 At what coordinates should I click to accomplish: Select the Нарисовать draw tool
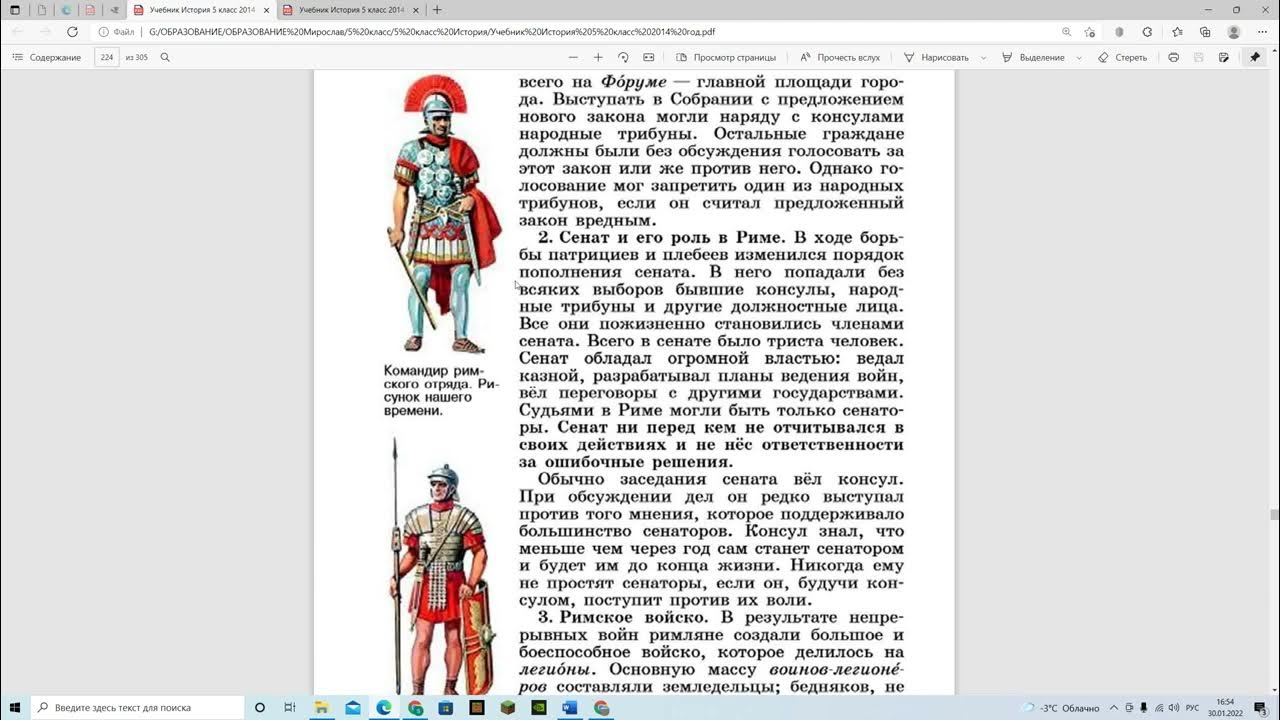tap(936, 57)
